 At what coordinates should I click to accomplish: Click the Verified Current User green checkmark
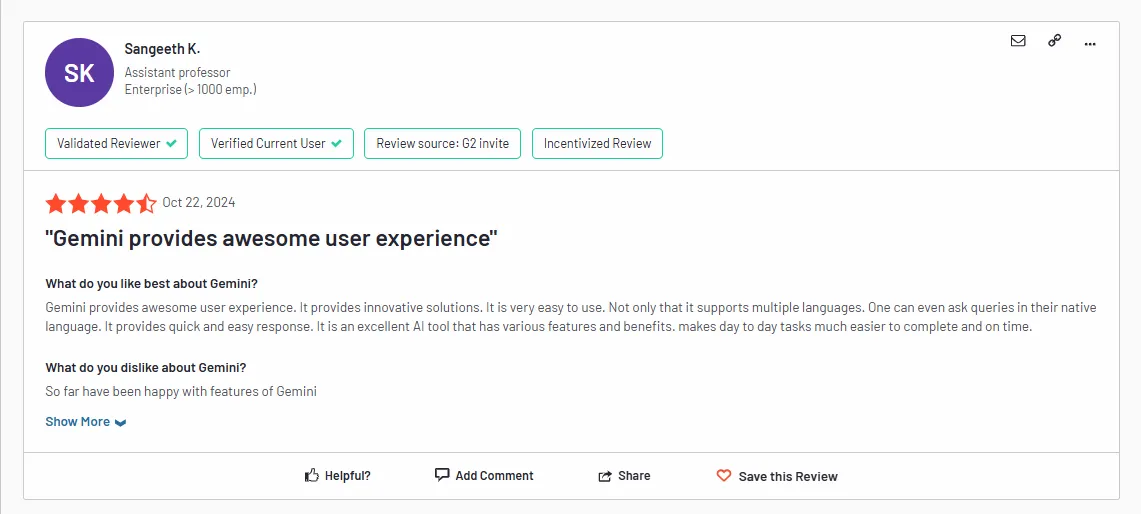[x=337, y=143]
